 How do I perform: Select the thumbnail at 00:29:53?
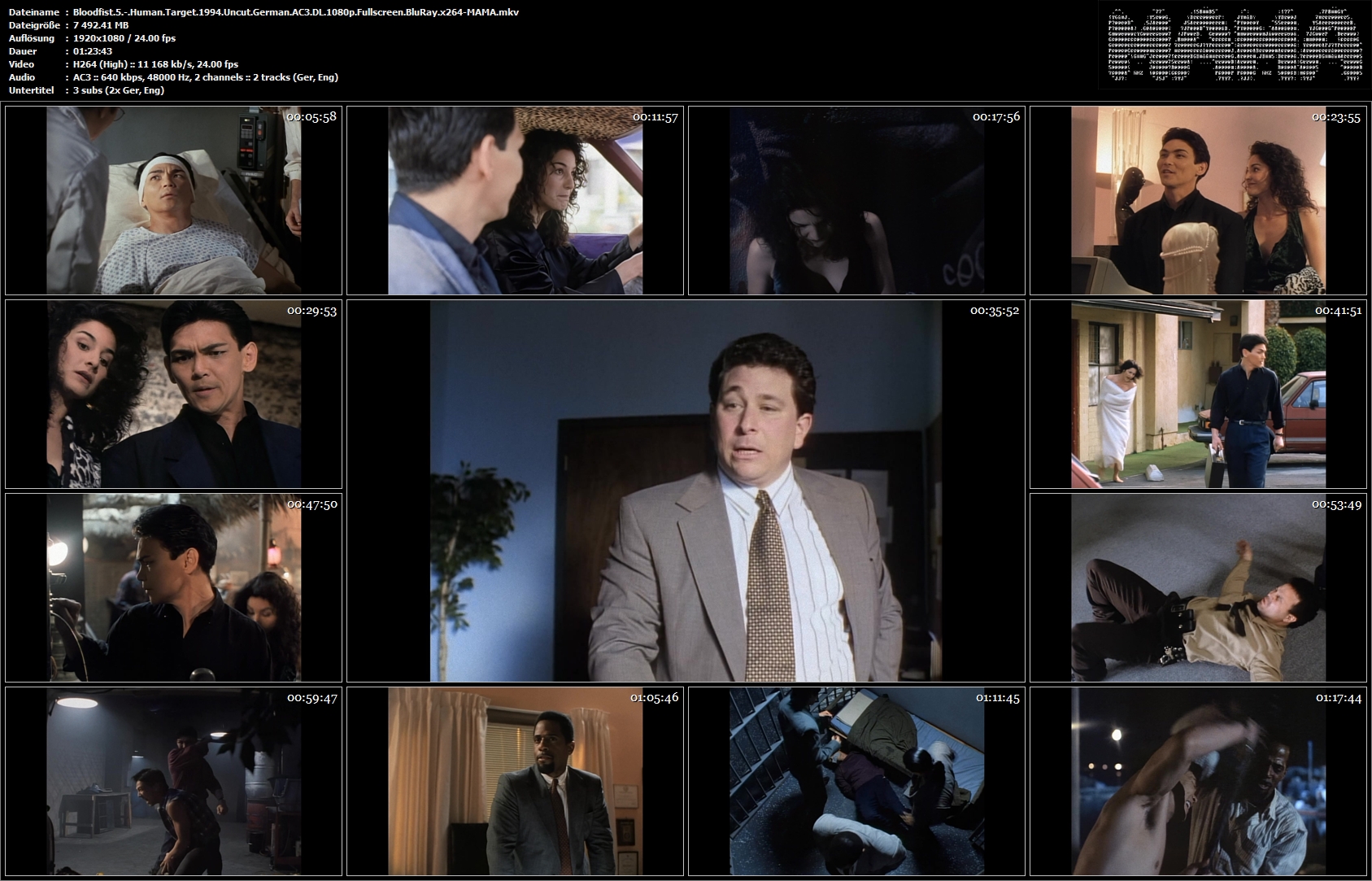coord(173,394)
